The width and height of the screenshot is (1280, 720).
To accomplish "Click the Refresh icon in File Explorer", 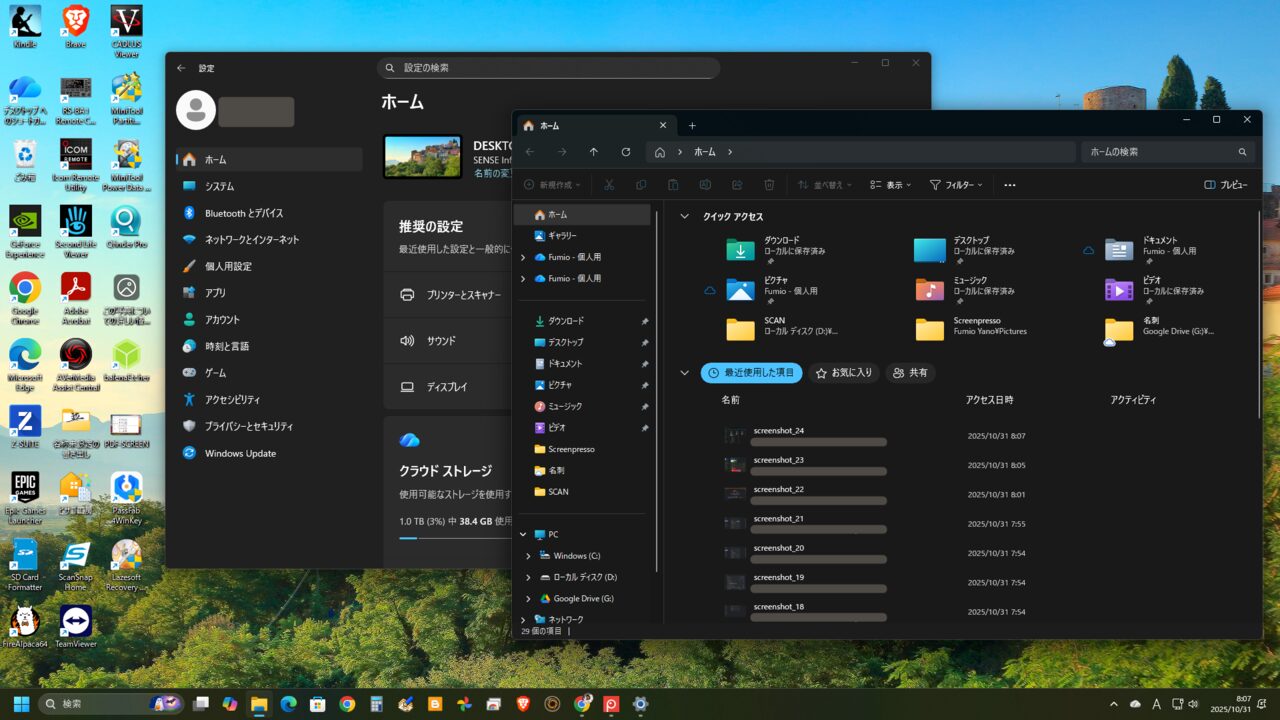I will click(x=626, y=152).
